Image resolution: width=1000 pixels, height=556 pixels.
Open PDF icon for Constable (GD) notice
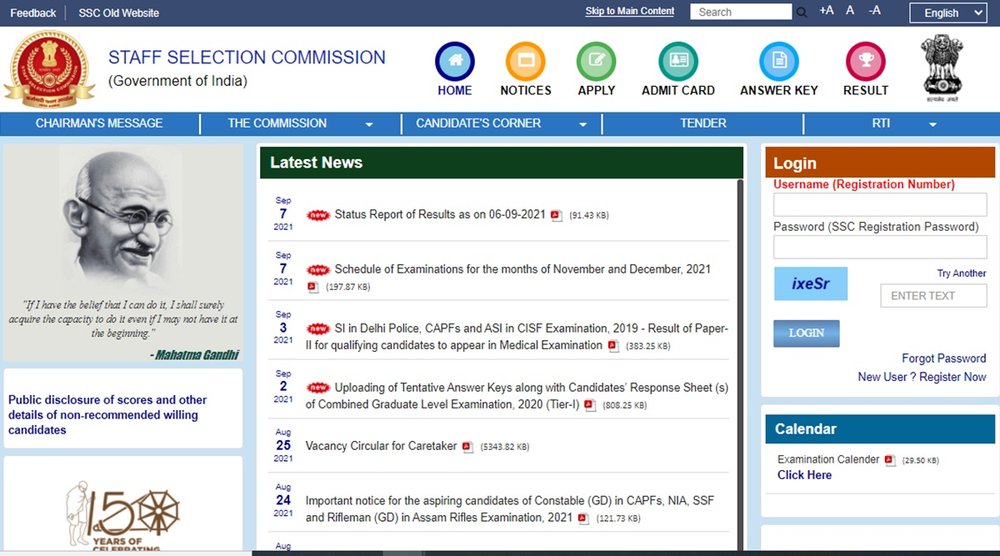click(583, 518)
